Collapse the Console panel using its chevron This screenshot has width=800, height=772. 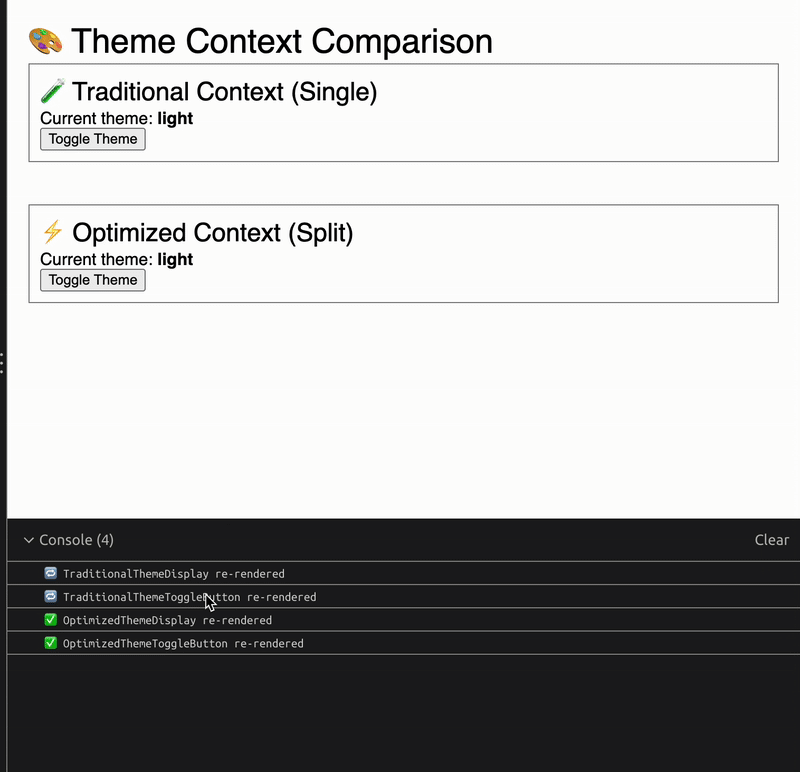tap(29, 540)
